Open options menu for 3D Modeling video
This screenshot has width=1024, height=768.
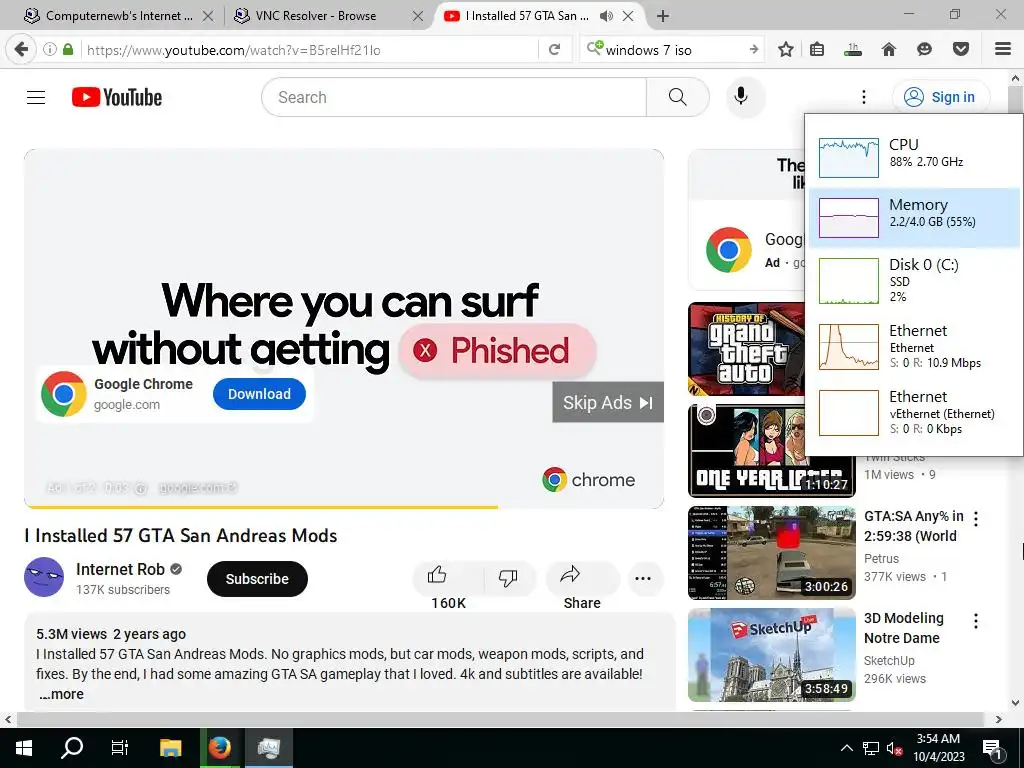point(976,620)
